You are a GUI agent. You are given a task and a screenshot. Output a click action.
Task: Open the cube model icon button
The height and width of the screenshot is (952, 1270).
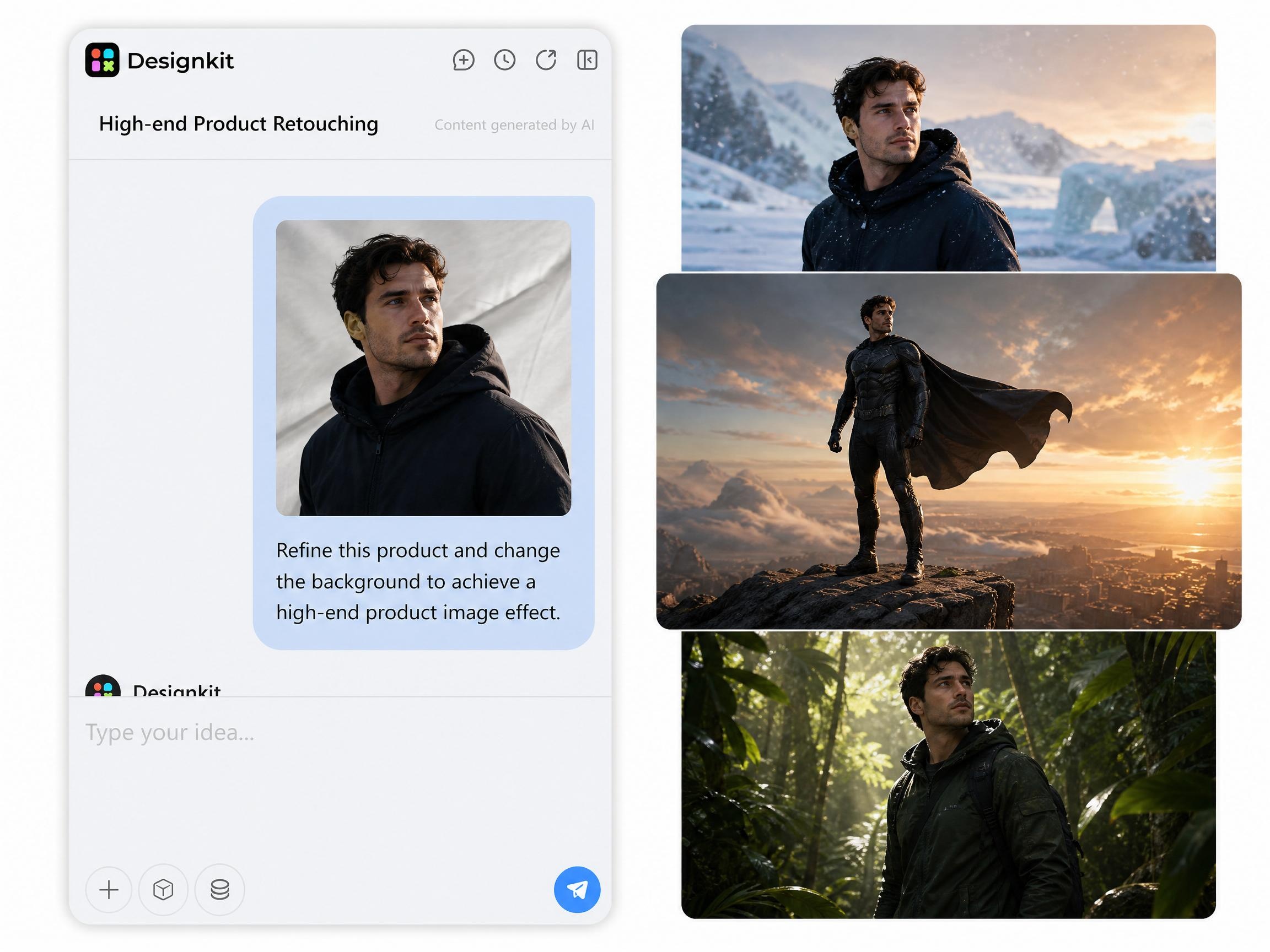[x=163, y=889]
